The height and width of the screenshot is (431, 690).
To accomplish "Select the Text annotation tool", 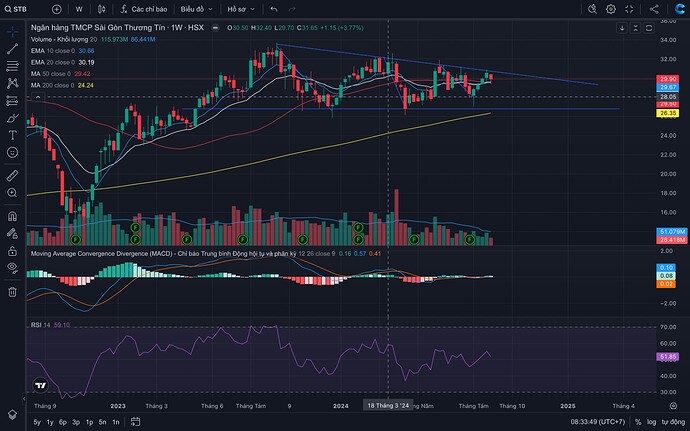I will click(12, 135).
